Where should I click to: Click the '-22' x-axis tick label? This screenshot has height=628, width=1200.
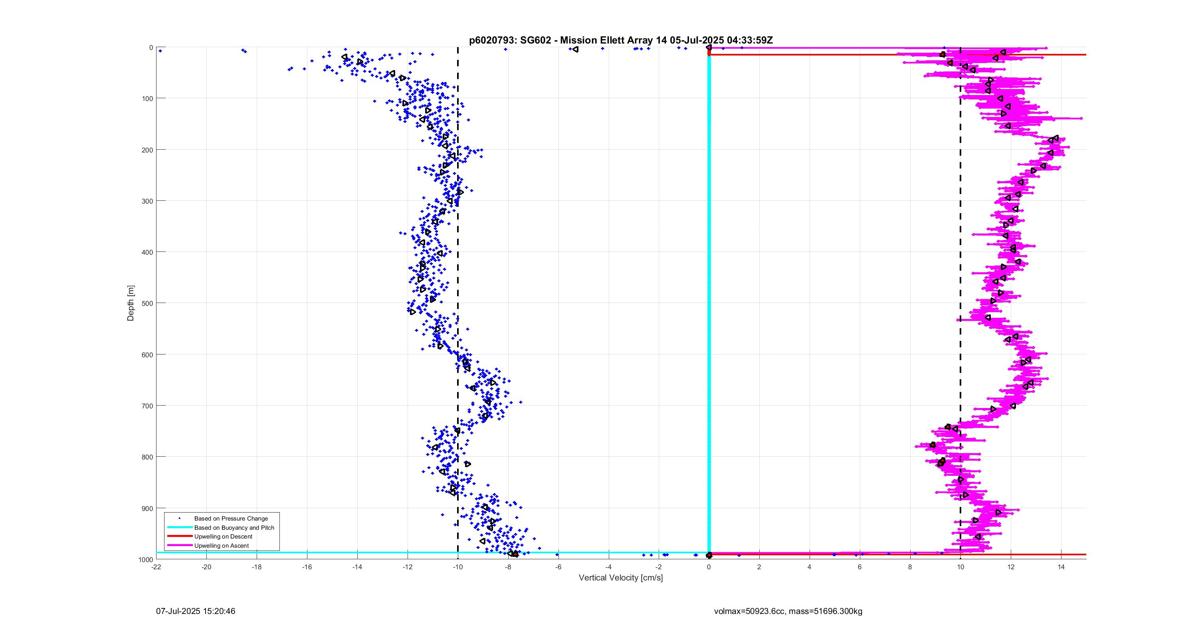156,567
